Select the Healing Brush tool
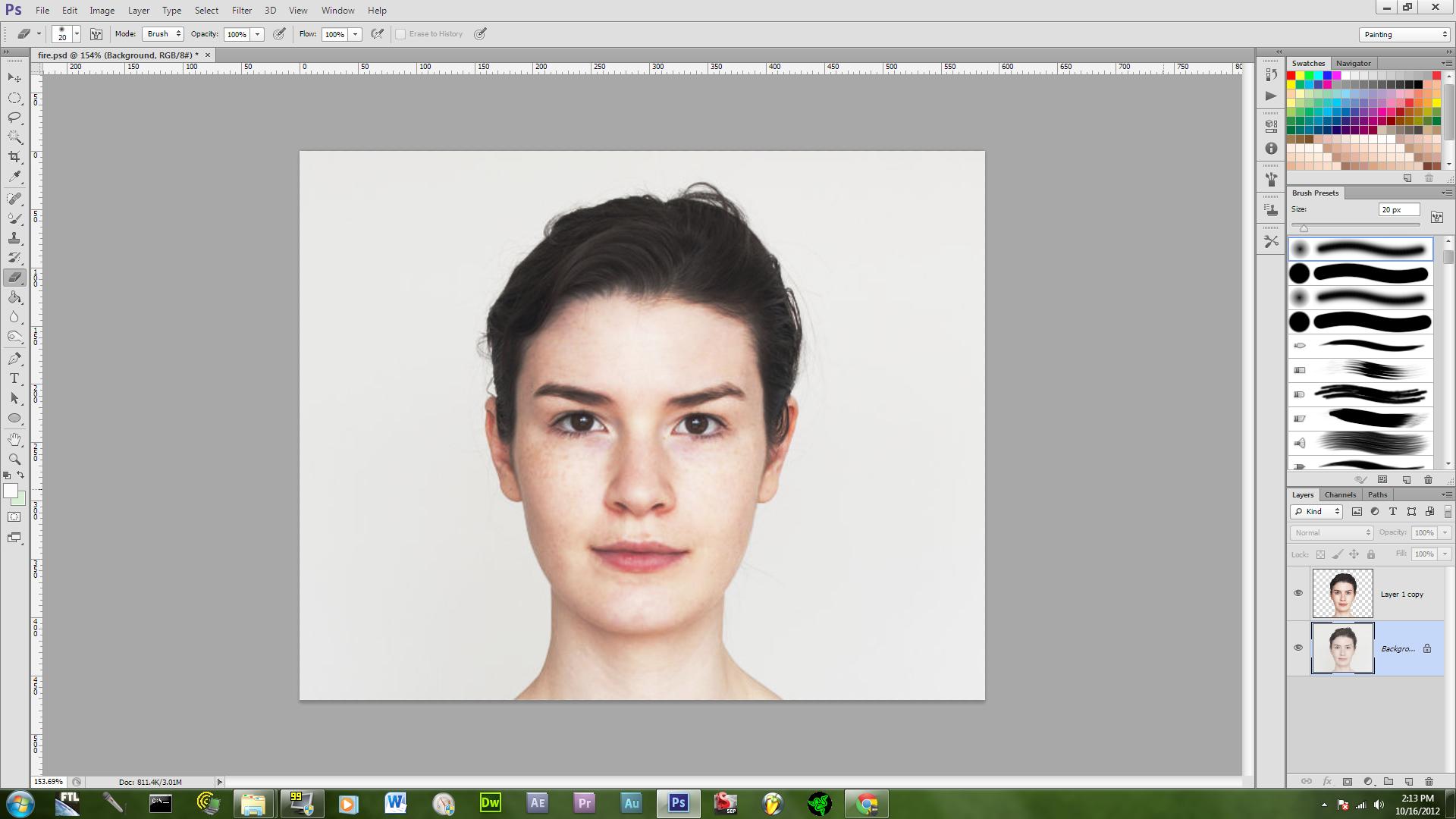 tap(14, 199)
